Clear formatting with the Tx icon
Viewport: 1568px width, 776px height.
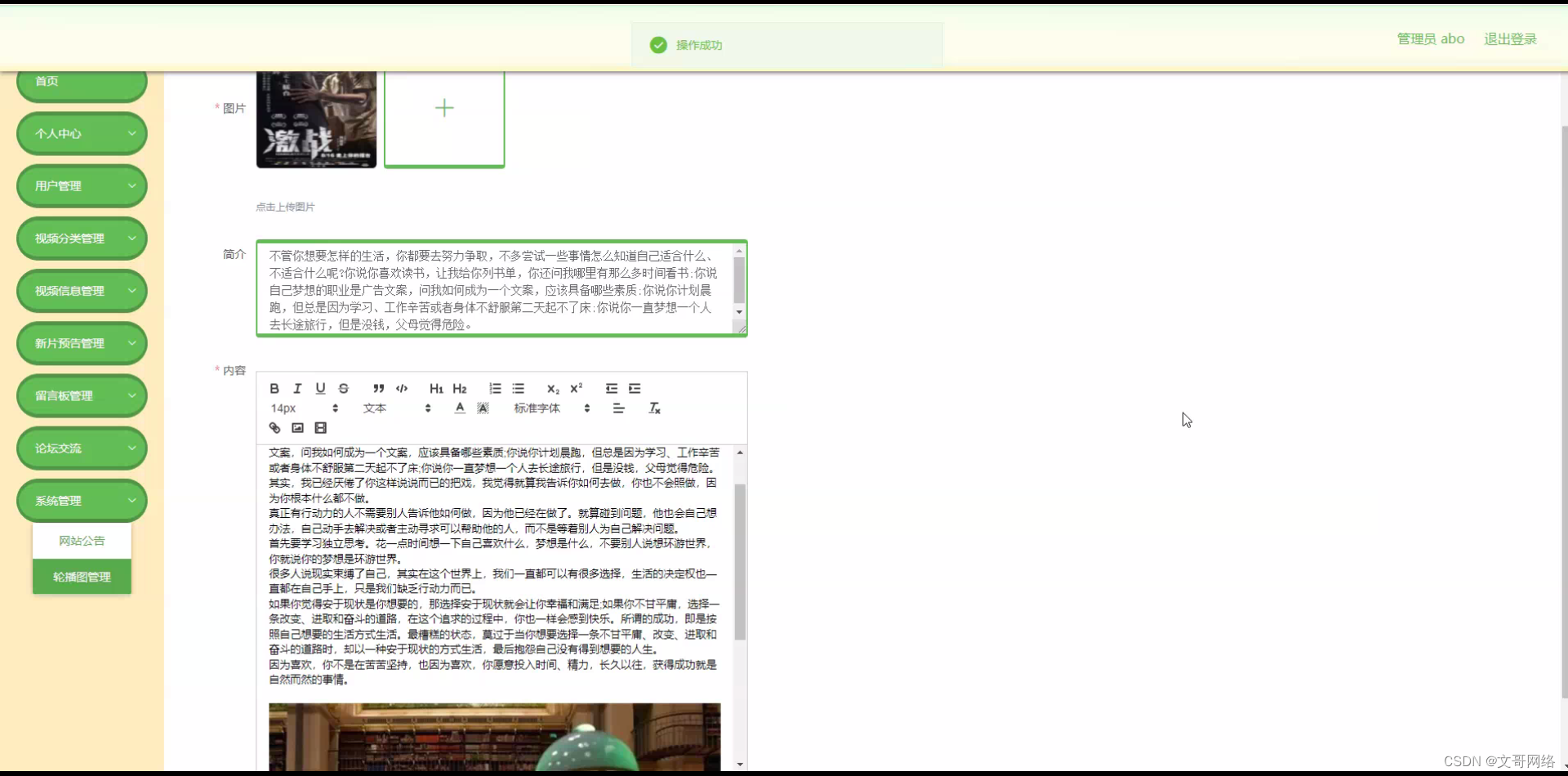654,408
